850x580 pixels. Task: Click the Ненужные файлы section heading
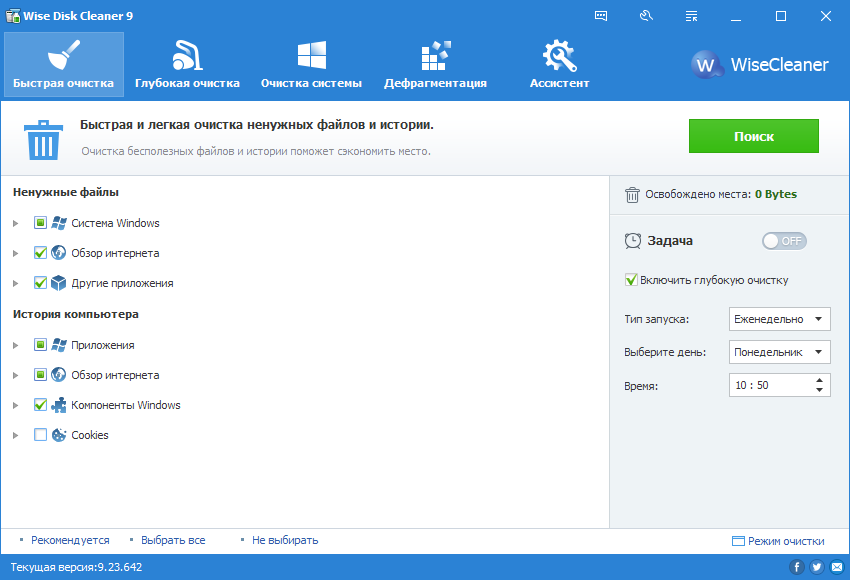pos(66,192)
